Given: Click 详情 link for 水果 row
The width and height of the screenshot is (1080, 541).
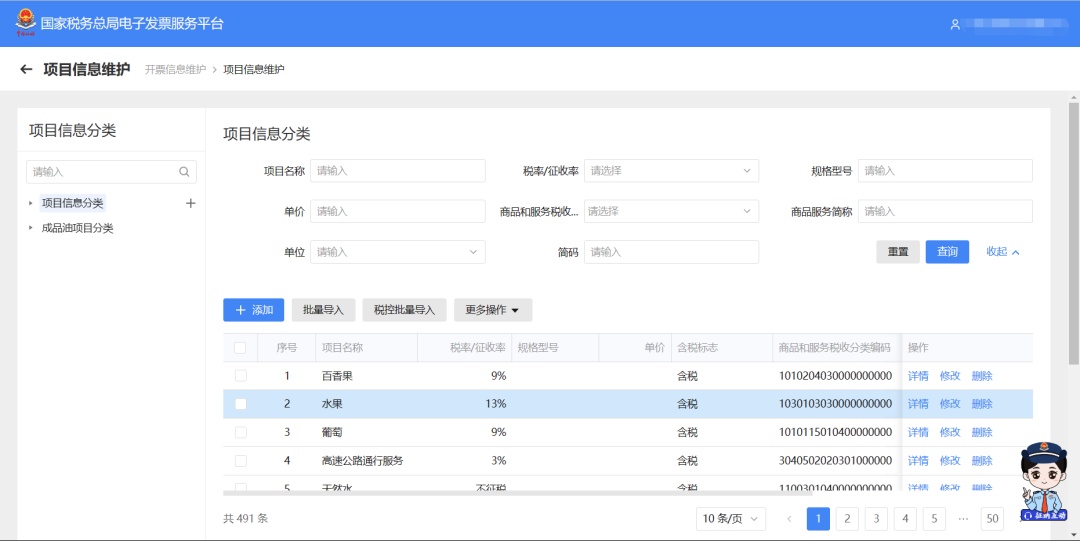Looking at the screenshot, I should click(x=918, y=404).
